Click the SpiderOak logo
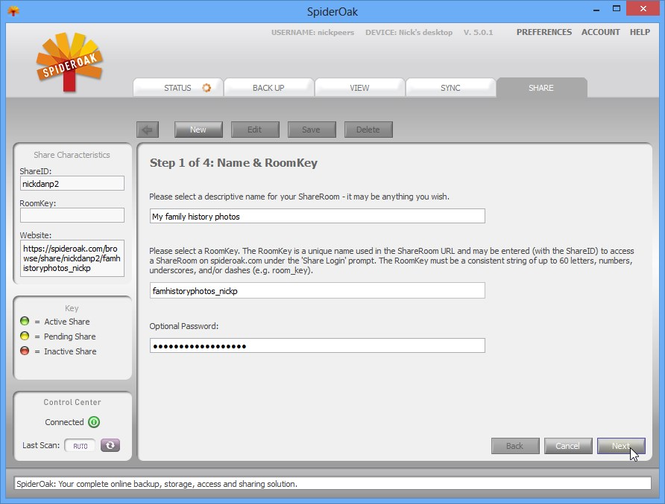The width and height of the screenshot is (665, 504). pyautogui.click(x=70, y=62)
